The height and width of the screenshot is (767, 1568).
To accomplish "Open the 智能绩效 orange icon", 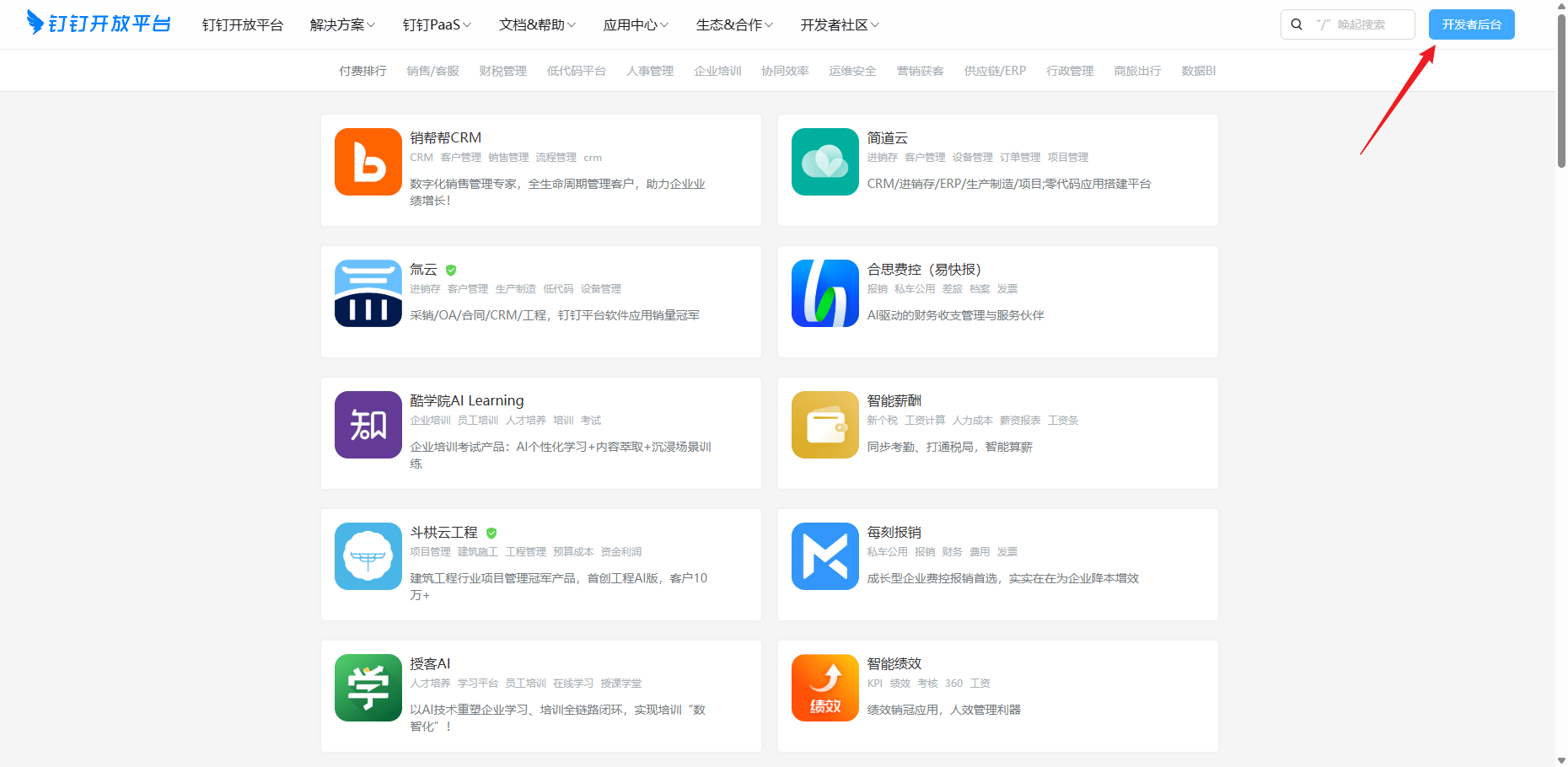I will coord(825,688).
